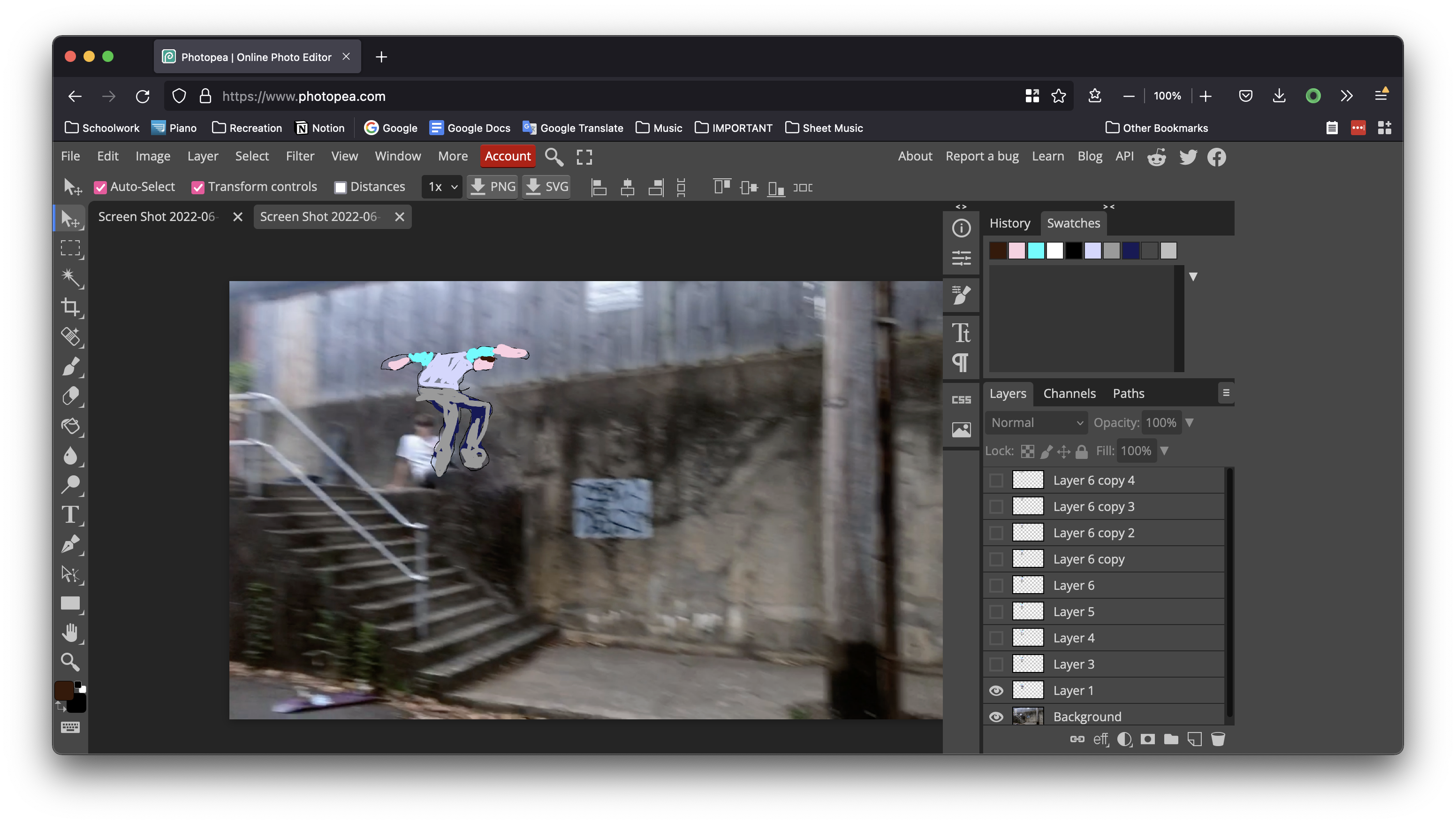
Task: Show Layer 6 visibility
Action: [996, 586]
